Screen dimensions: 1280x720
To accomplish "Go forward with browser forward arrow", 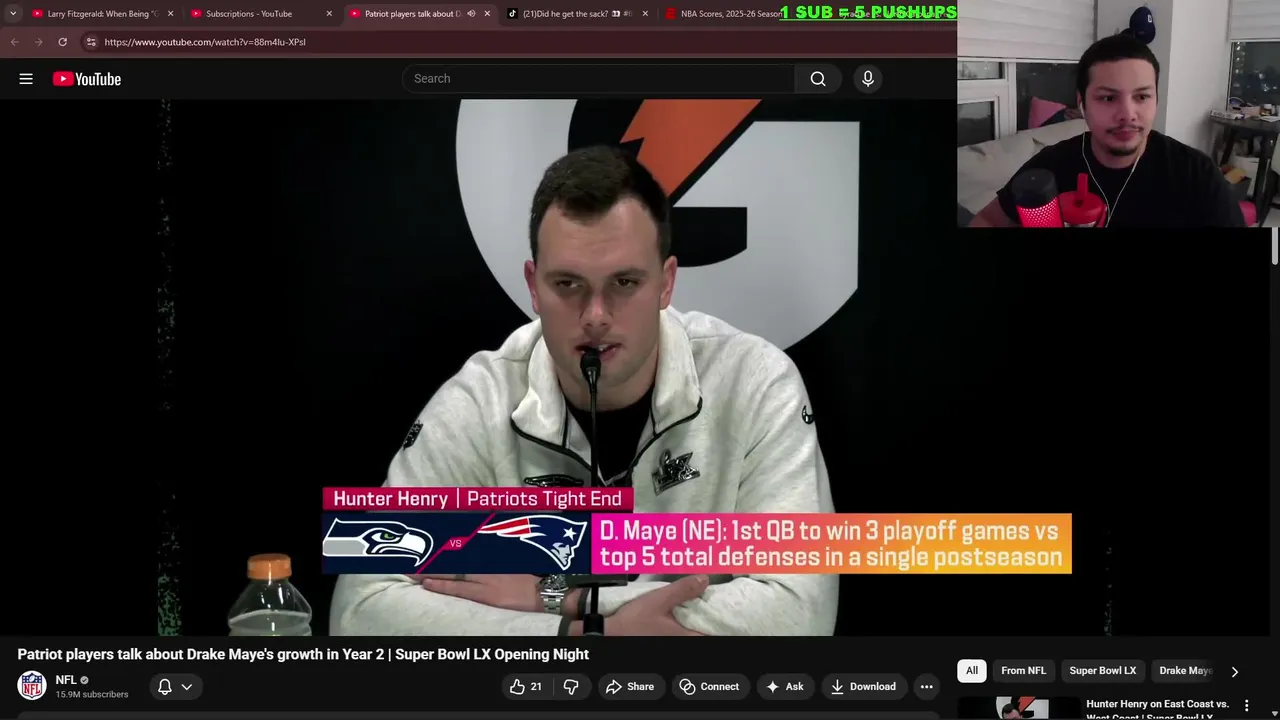I will 38,42.
